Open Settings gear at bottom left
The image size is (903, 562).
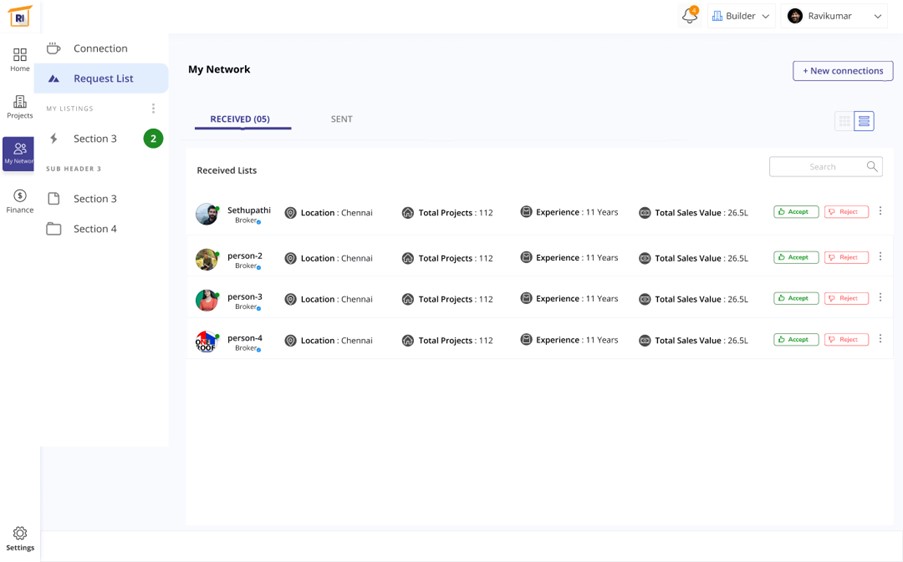[20, 538]
